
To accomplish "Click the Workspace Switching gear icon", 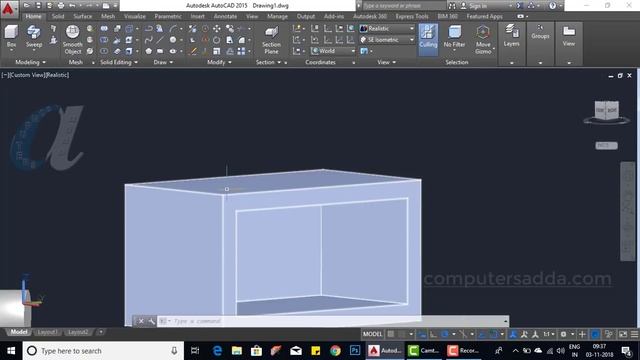I will pyautogui.click(x=563, y=334).
